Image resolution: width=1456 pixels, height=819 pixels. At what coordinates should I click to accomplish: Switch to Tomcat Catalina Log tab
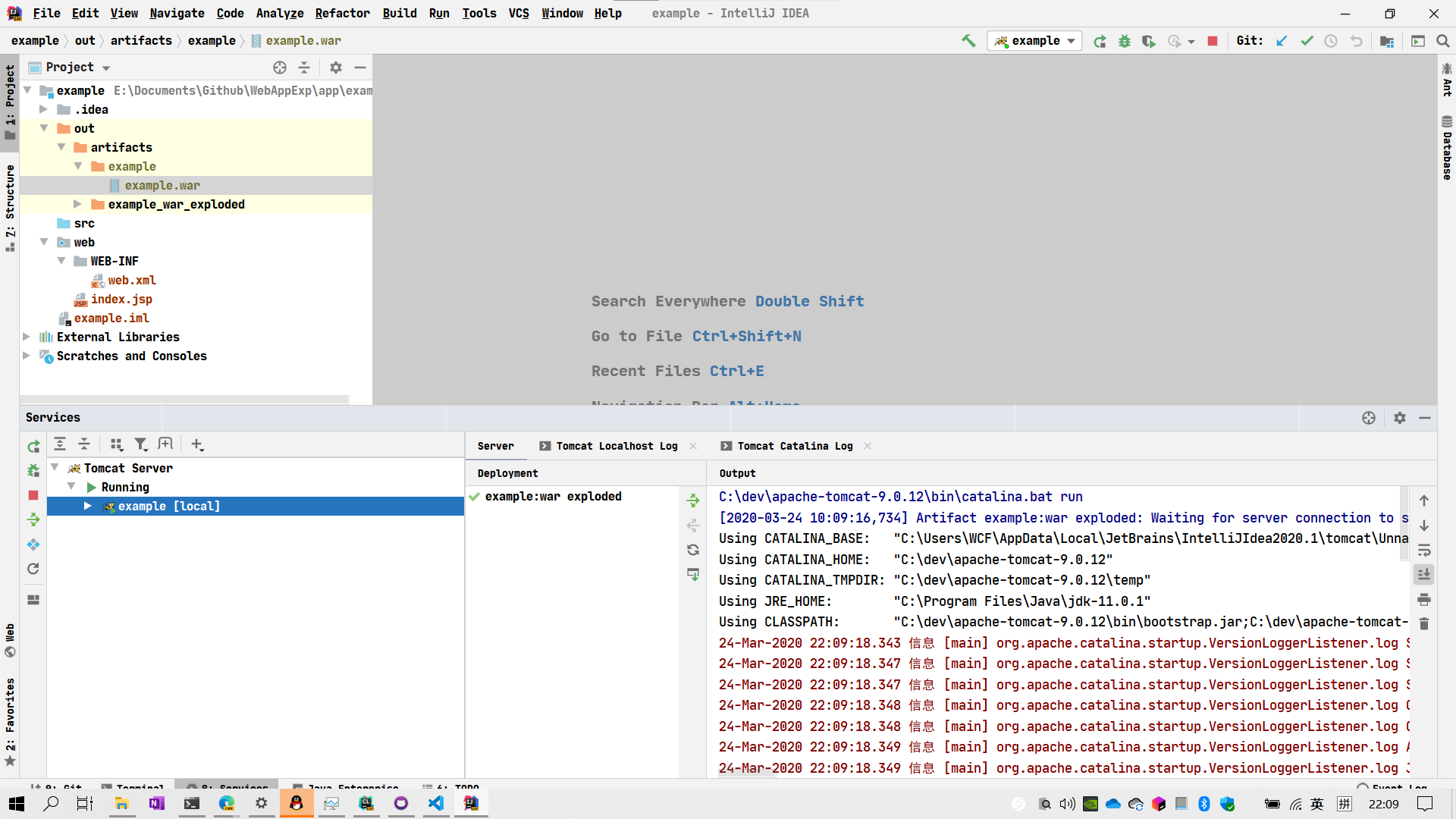(794, 446)
